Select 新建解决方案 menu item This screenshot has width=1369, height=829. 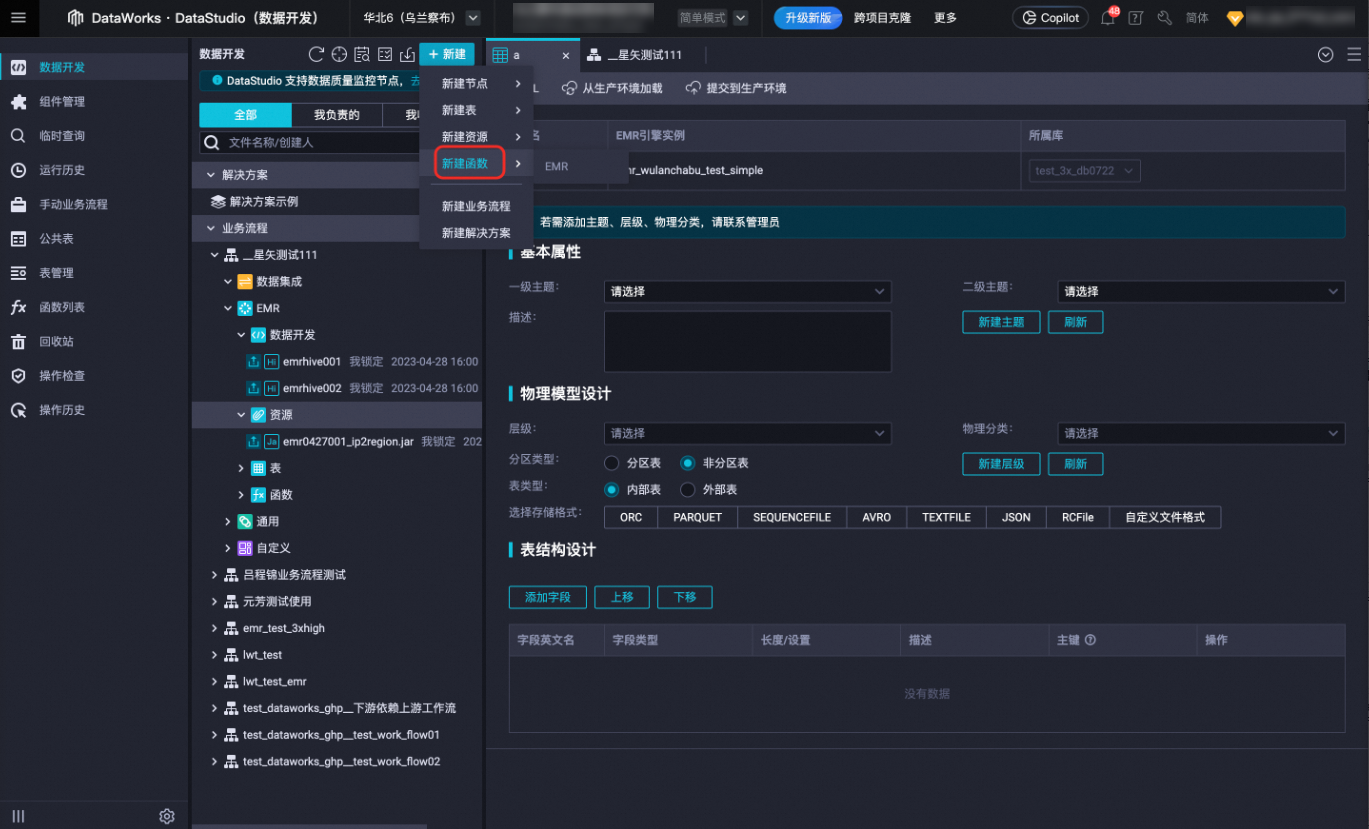tap(476, 233)
